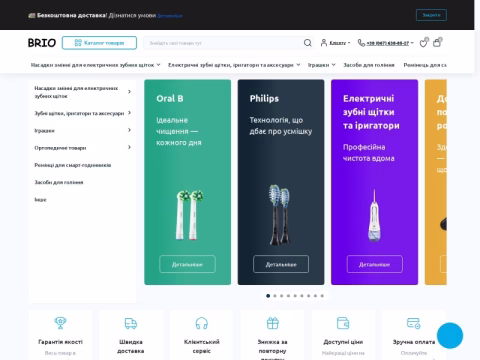Open the product catalog button

click(99, 43)
